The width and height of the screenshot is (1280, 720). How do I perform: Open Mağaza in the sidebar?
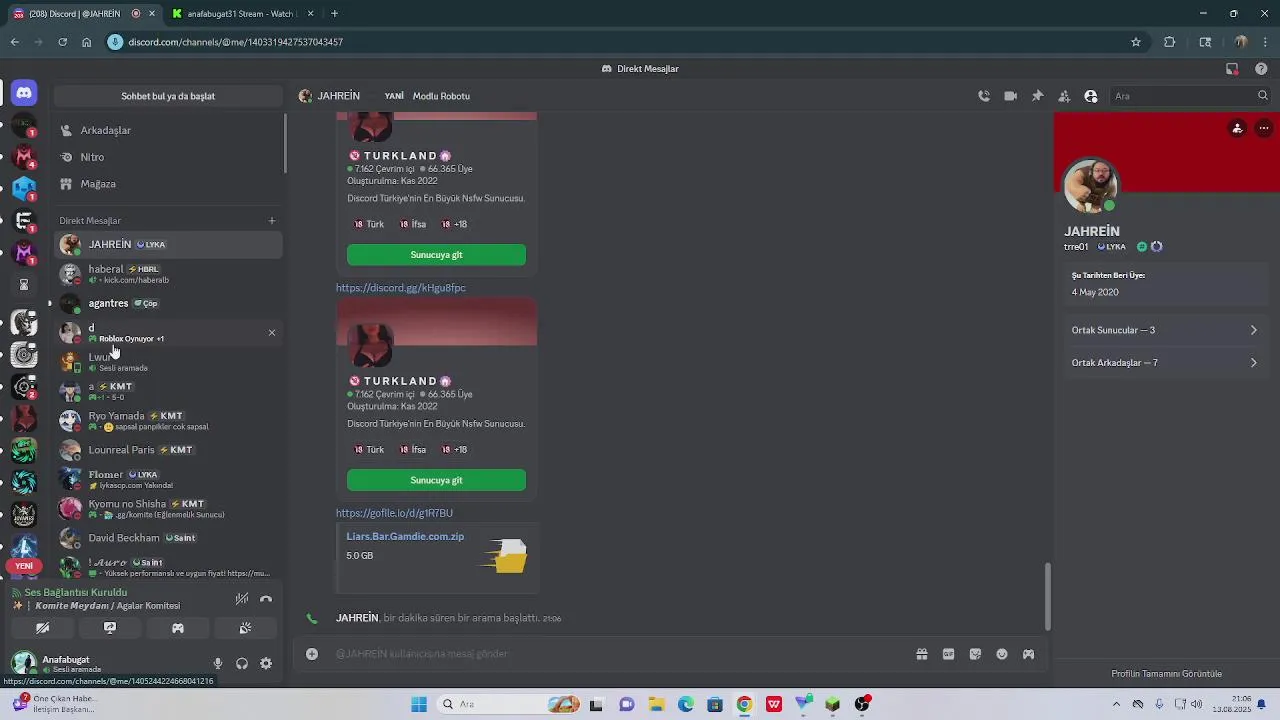tap(168, 184)
